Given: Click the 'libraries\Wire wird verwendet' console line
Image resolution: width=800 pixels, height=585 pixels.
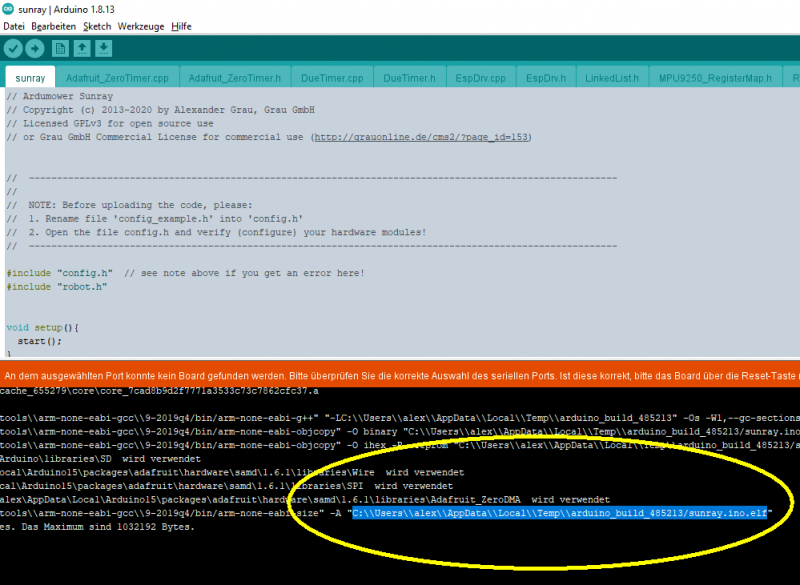Looking at the screenshot, I should coord(232,472).
